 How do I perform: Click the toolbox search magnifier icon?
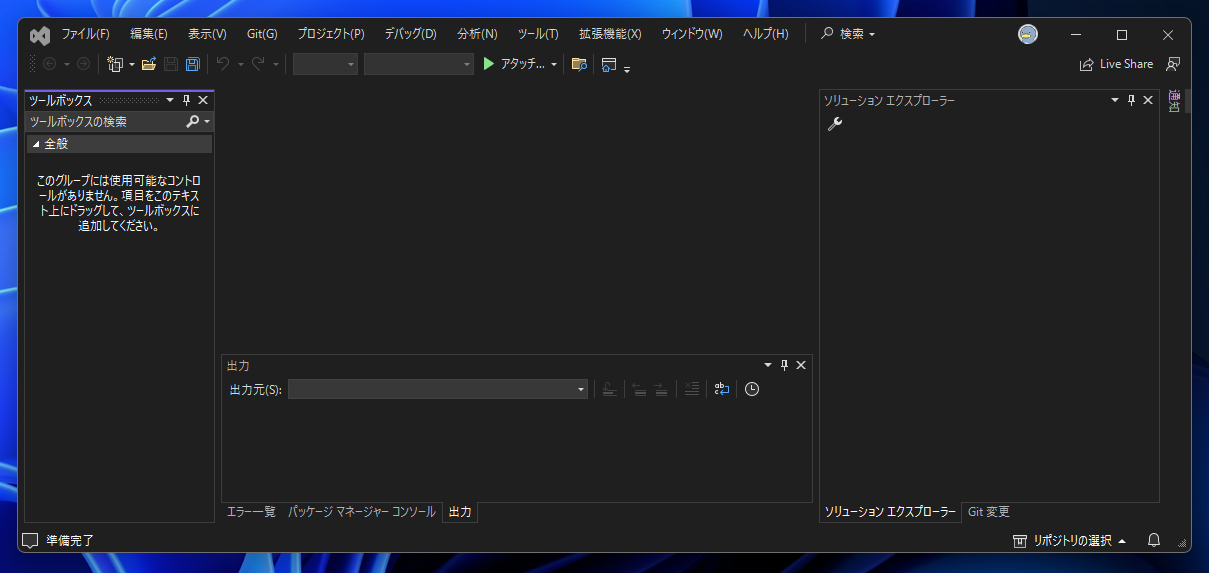coord(193,121)
